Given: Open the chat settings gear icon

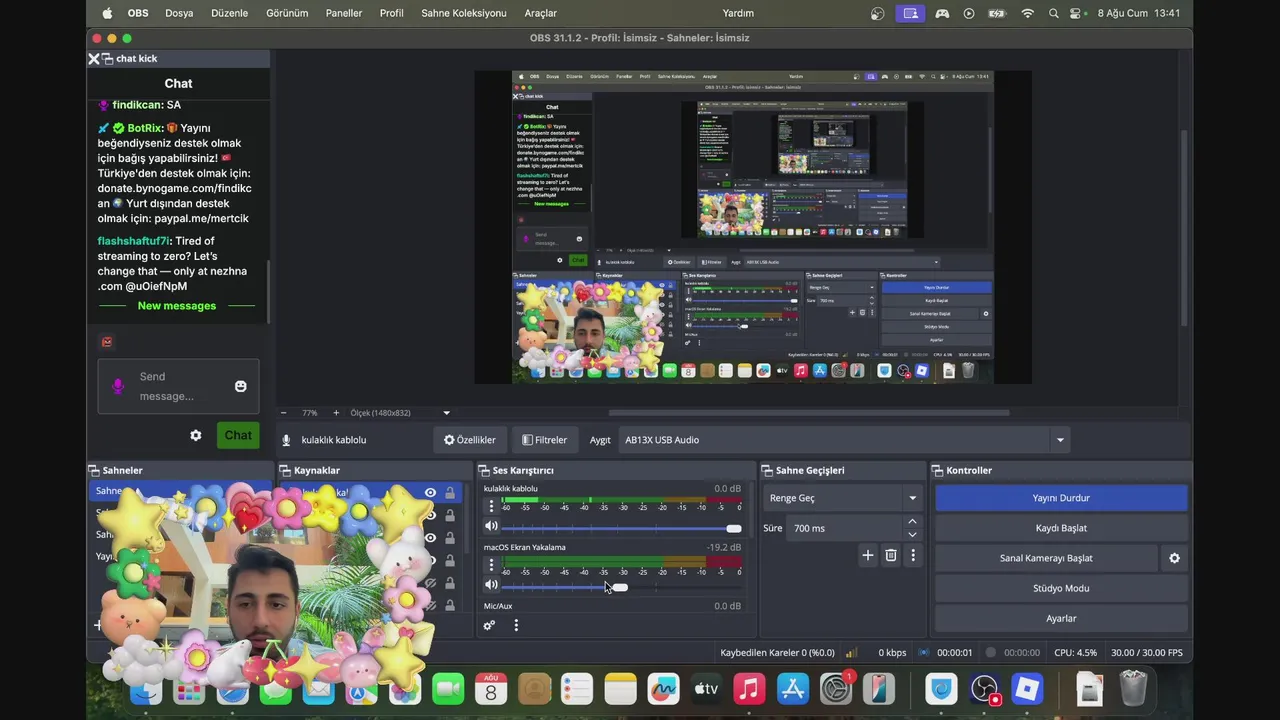Looking at the screenshot, I should [x=196, y=435].
